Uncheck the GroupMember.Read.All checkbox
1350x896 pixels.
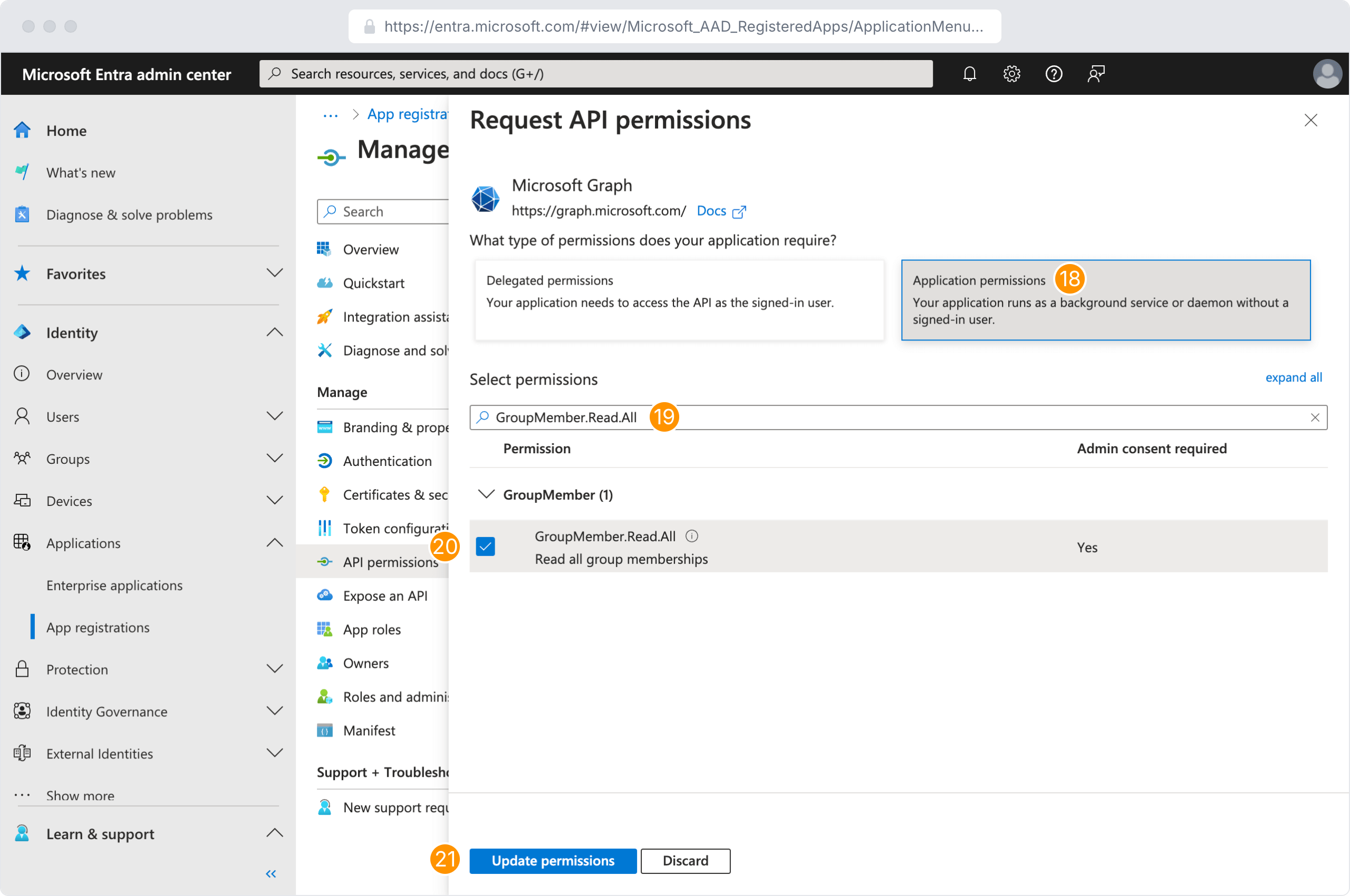point(486,546)
